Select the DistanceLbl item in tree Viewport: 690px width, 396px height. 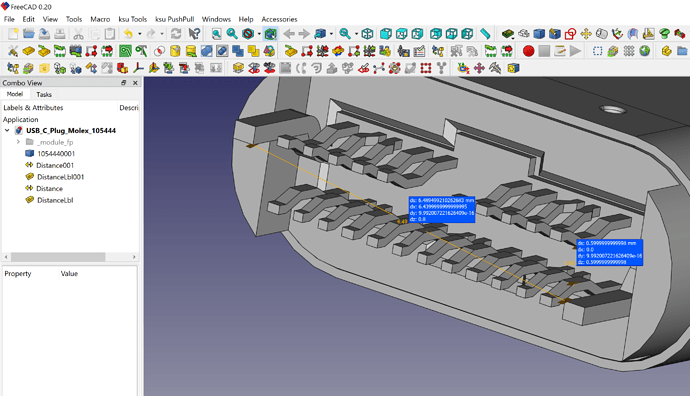tap(55, 200)
